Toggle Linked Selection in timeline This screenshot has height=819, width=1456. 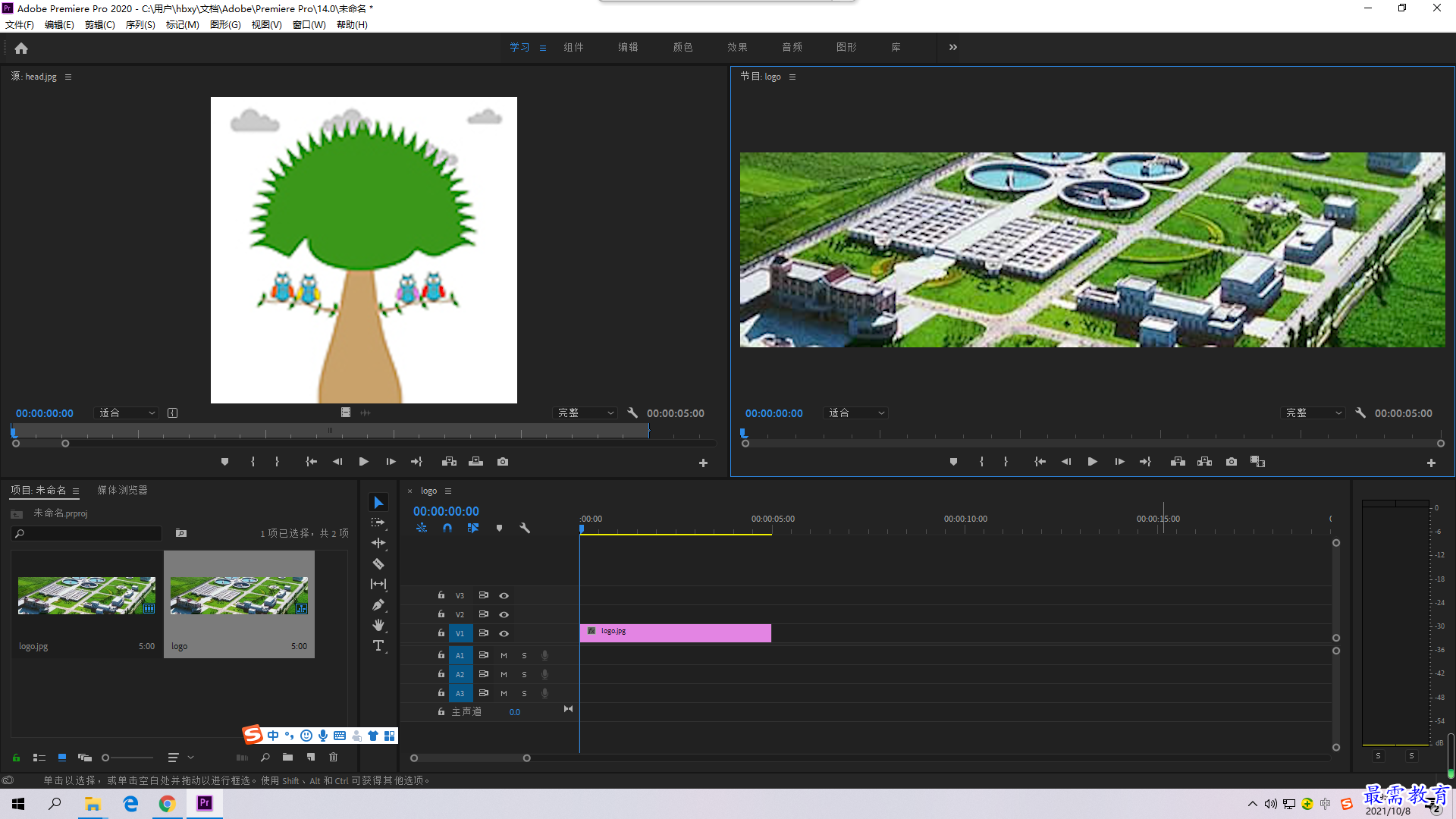(x=473, y=528)
